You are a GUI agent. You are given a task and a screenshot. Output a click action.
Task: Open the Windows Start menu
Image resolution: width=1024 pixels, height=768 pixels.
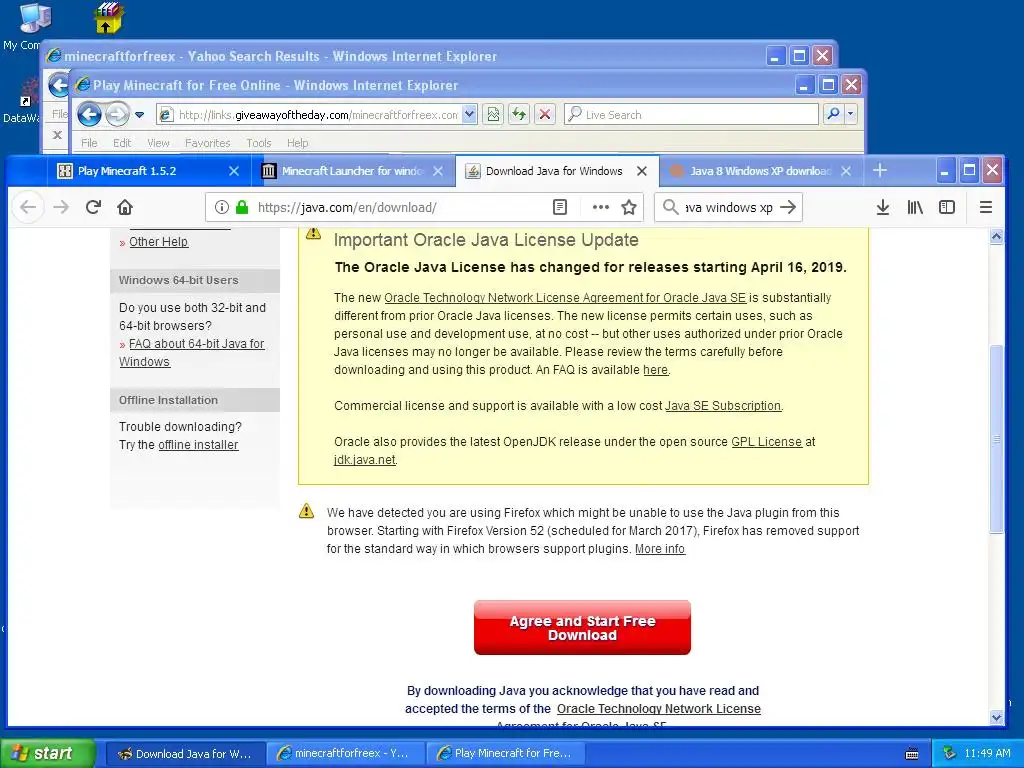(x=48, y=754)
